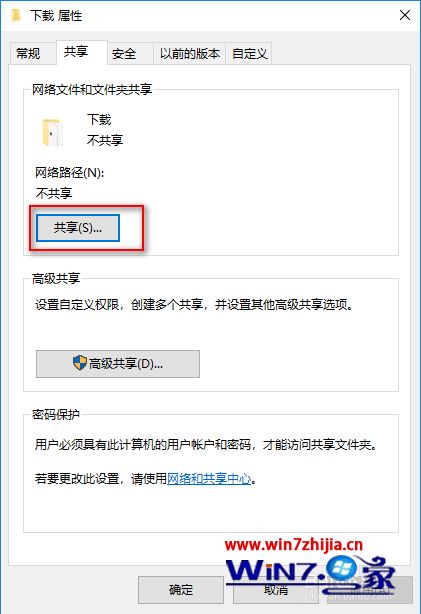Viewport: 421px width, 614px height.
Task: Confirm with the 确定 button
Action: 181,590
